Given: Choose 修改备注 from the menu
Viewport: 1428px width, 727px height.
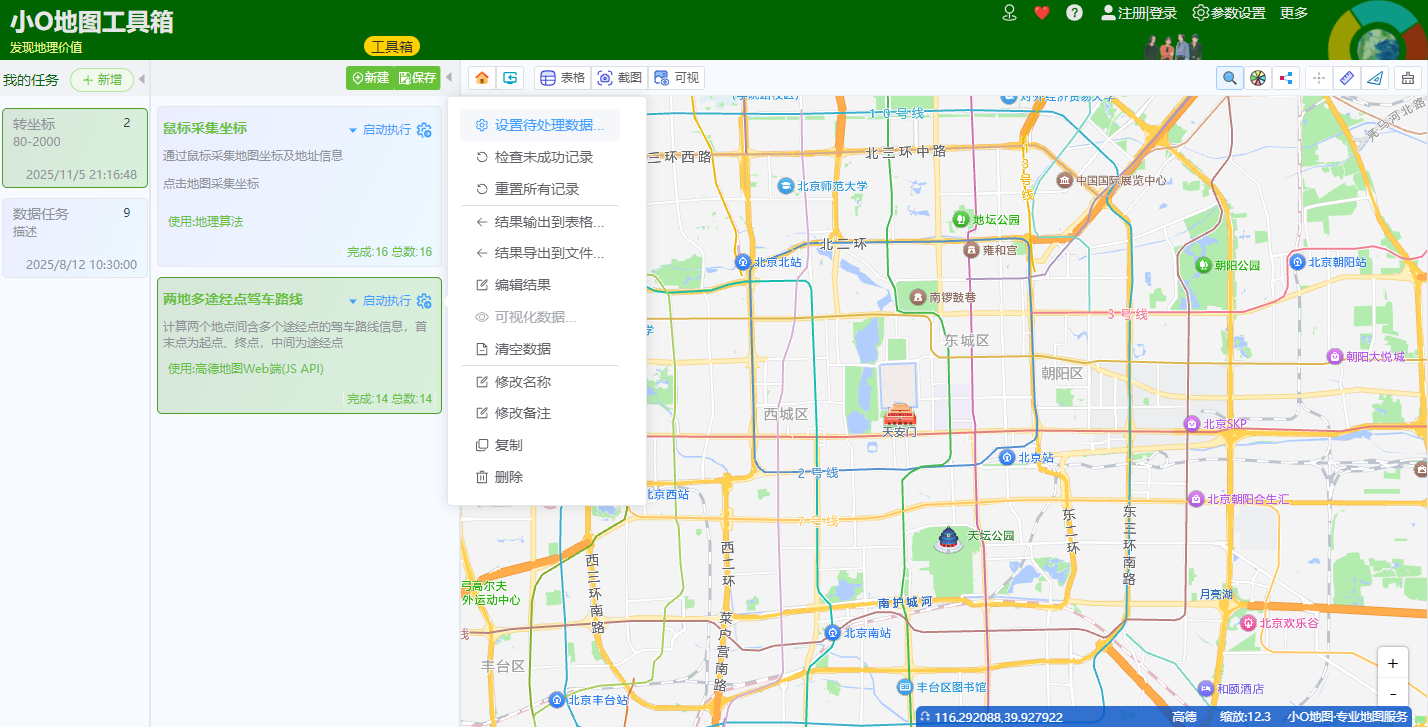Looking at the screenshot, I should click(540, 413).
